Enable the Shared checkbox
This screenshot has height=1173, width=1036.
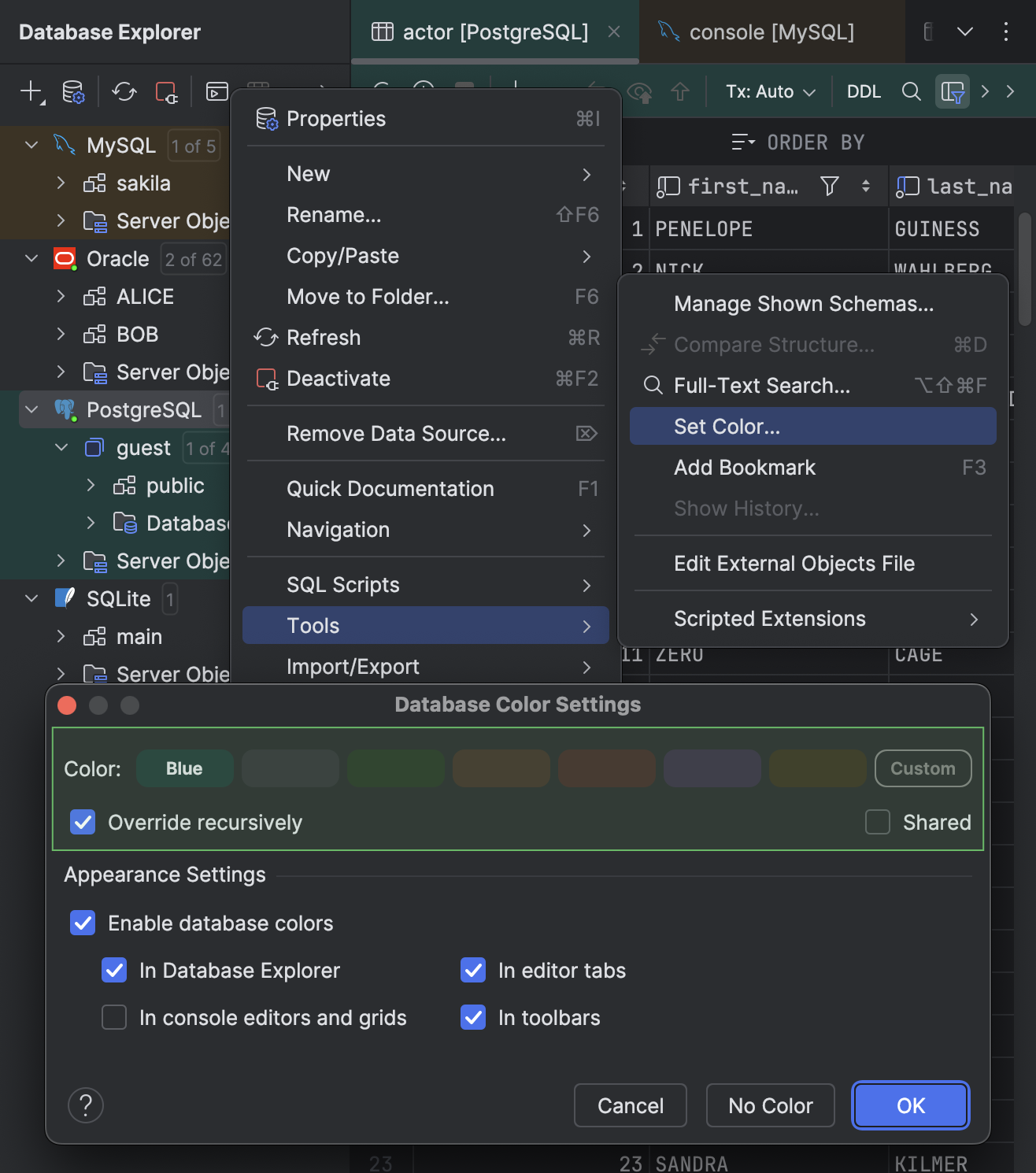click(x=878, y=823)
